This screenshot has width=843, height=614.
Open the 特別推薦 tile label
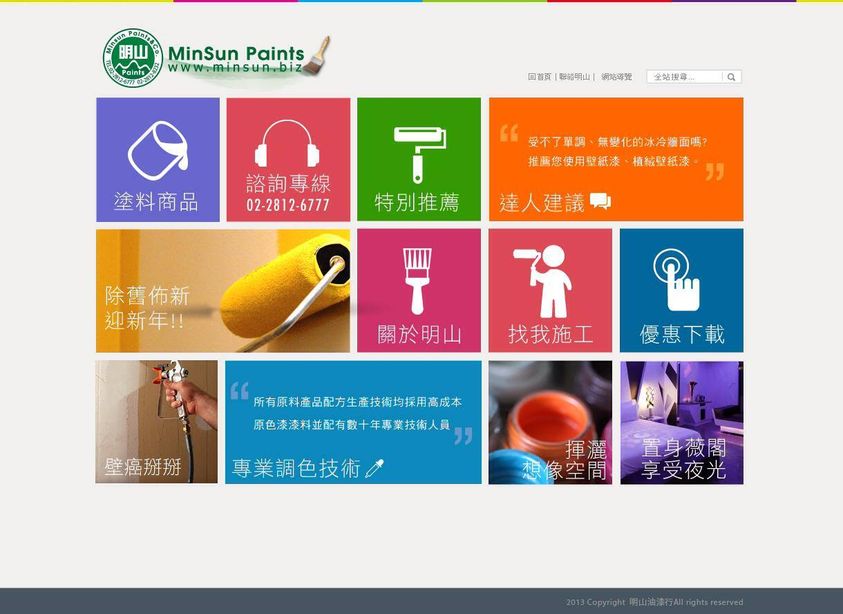pyautogui.click(x=417, y=203)
